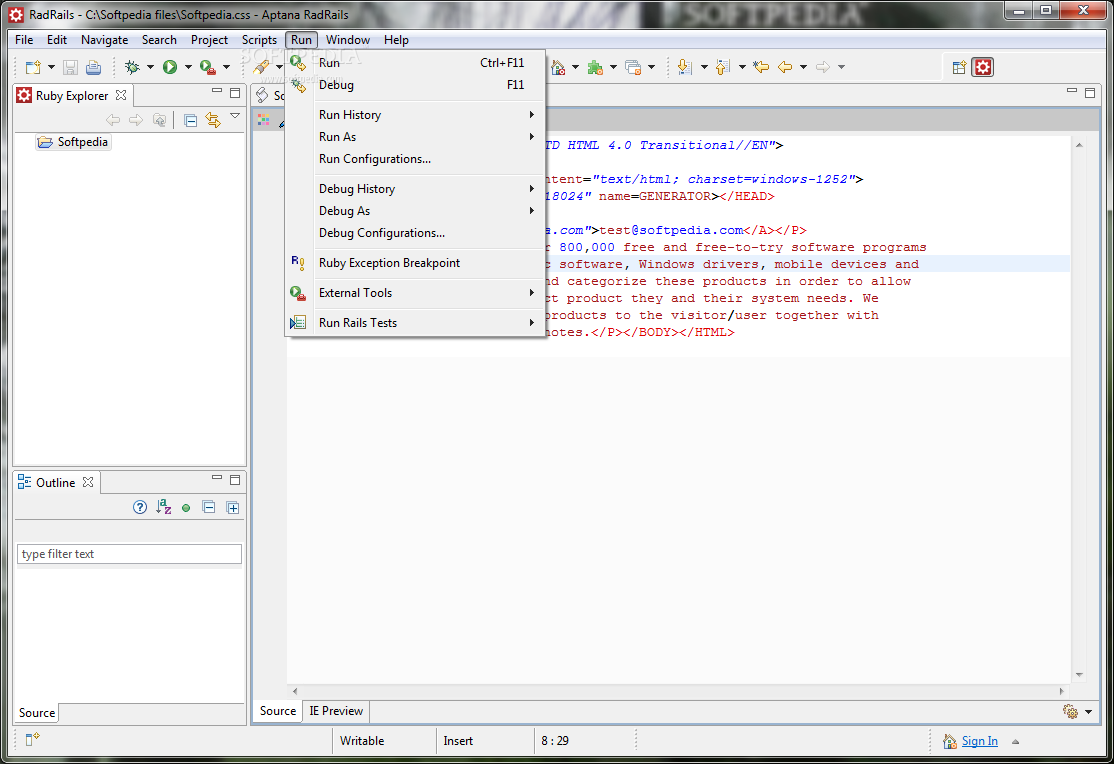Expand the Debug As submenu
Image resolution: width=1114 pixels, height=764 pixels.
click(415, 211)
